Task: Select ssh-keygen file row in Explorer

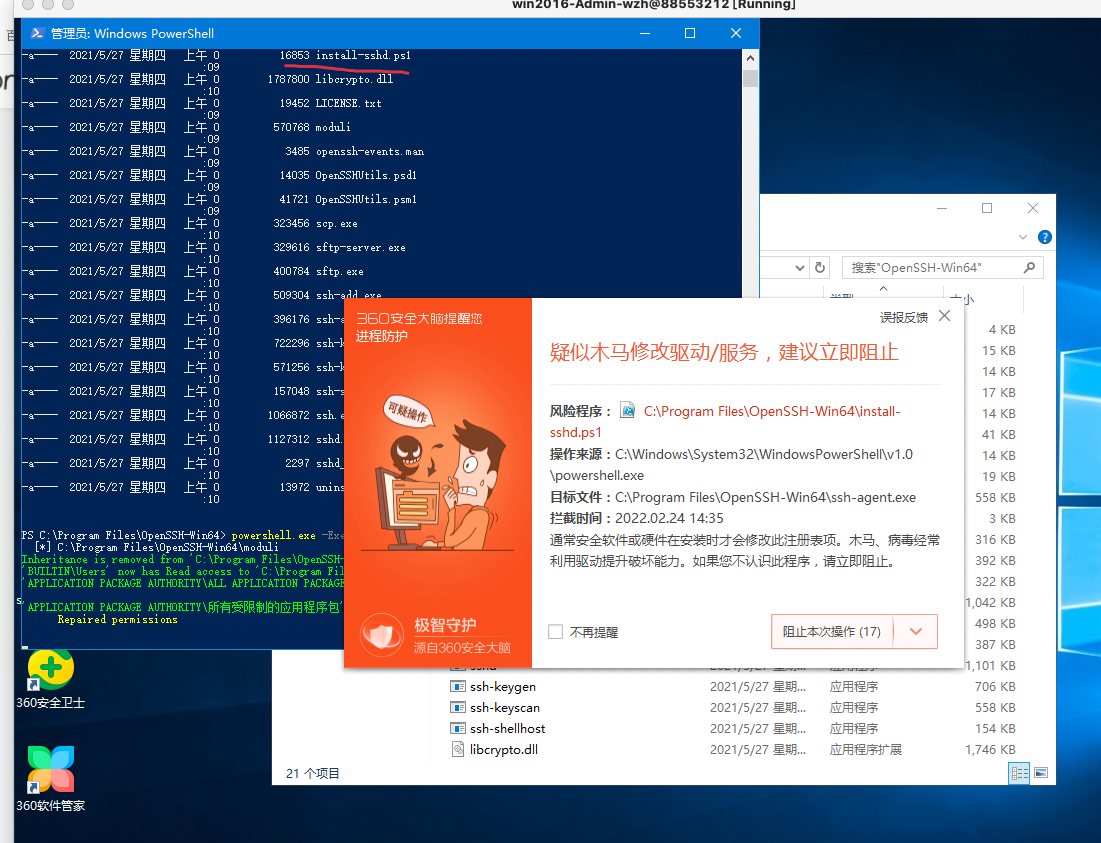Action: pyautogui.click(x=734, y=686)
